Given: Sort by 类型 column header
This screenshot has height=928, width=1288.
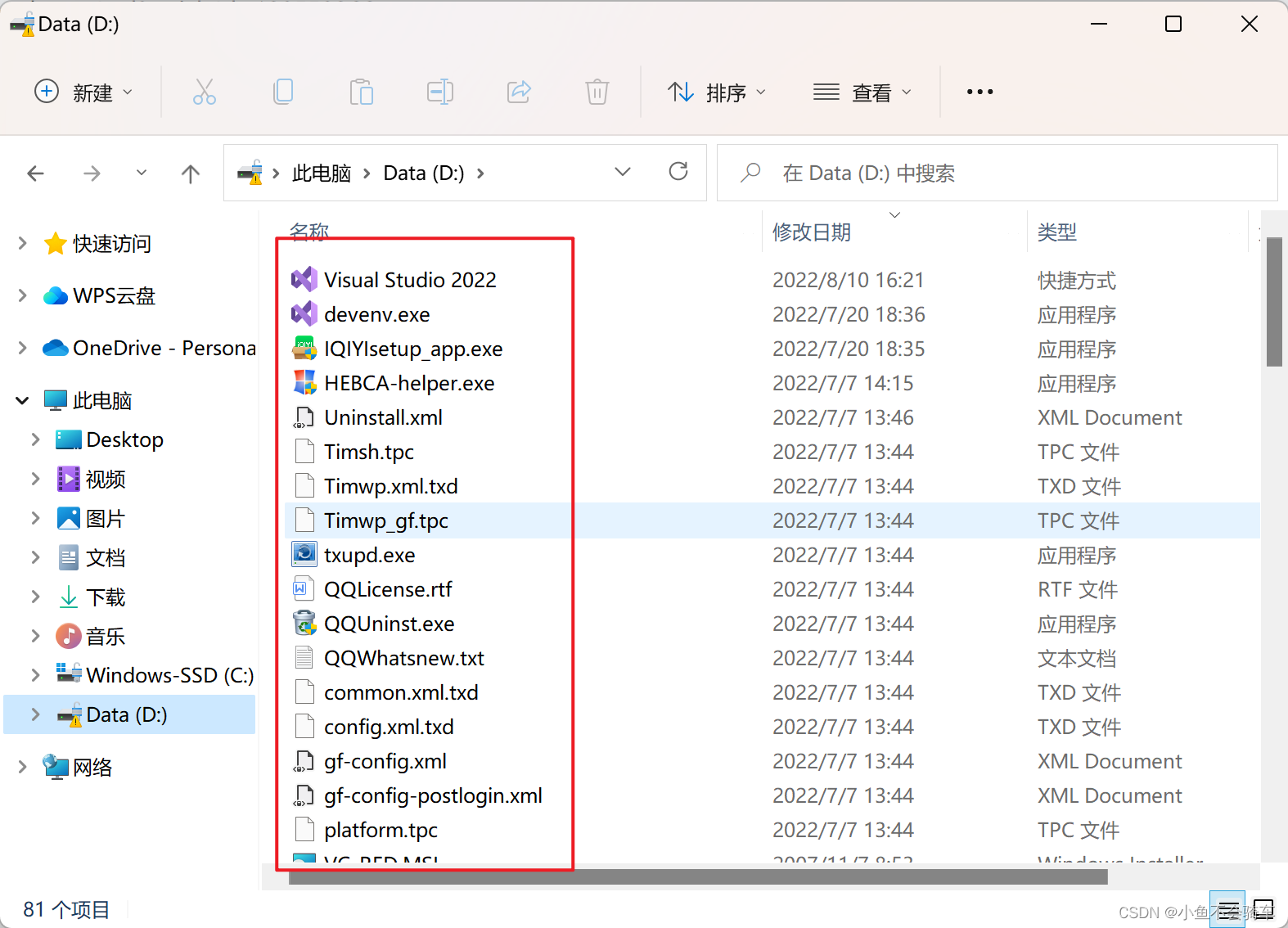Looking at the screenshot, I should coord(1057,232).
